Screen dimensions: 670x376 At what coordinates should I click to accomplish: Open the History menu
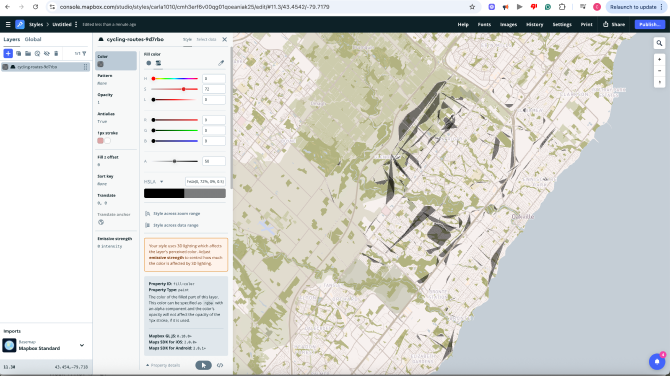(535, 24)
